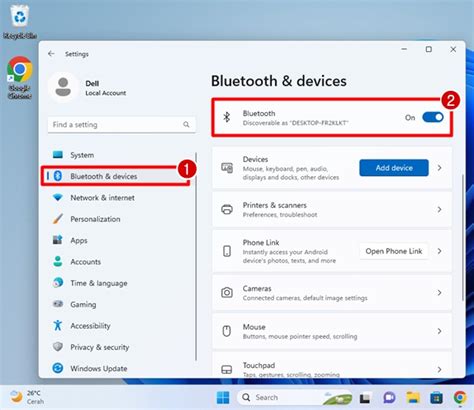This screenshot has width=474, height=410.
Task: Expand the Phone Link row chevron
Action: click(x=439, y=251)
